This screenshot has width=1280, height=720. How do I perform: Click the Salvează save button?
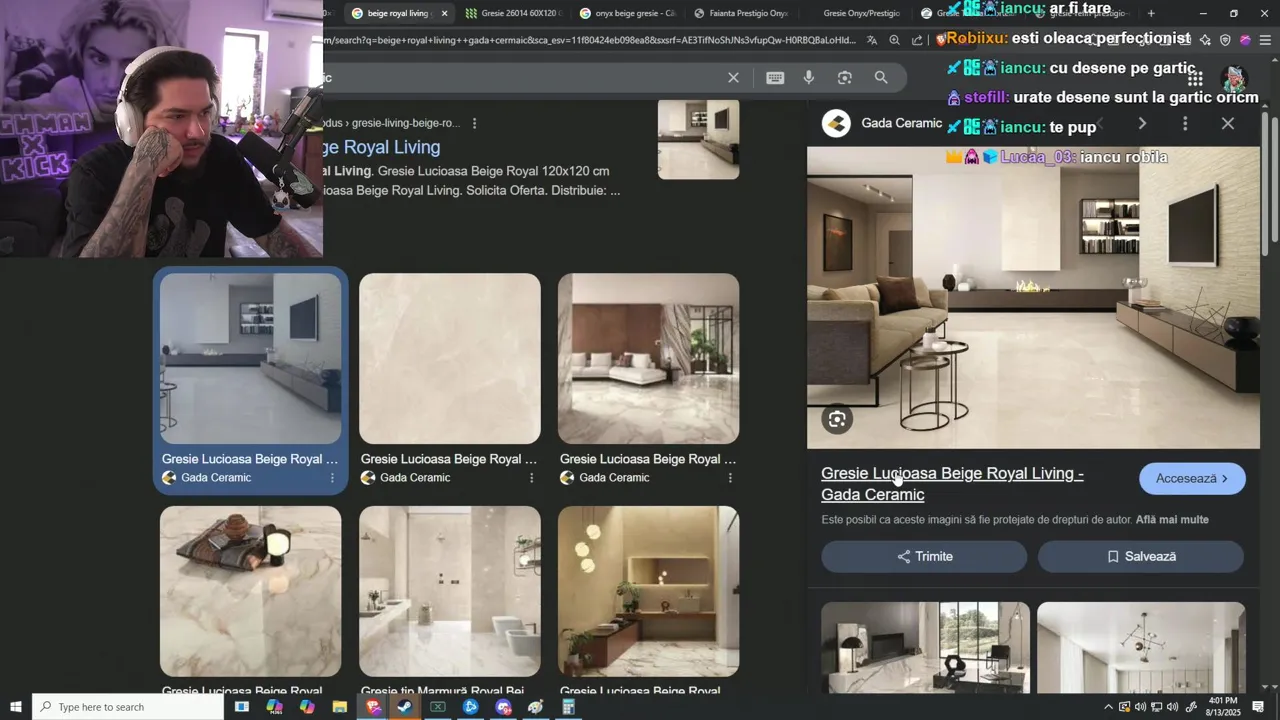[x=1141, y=557]
